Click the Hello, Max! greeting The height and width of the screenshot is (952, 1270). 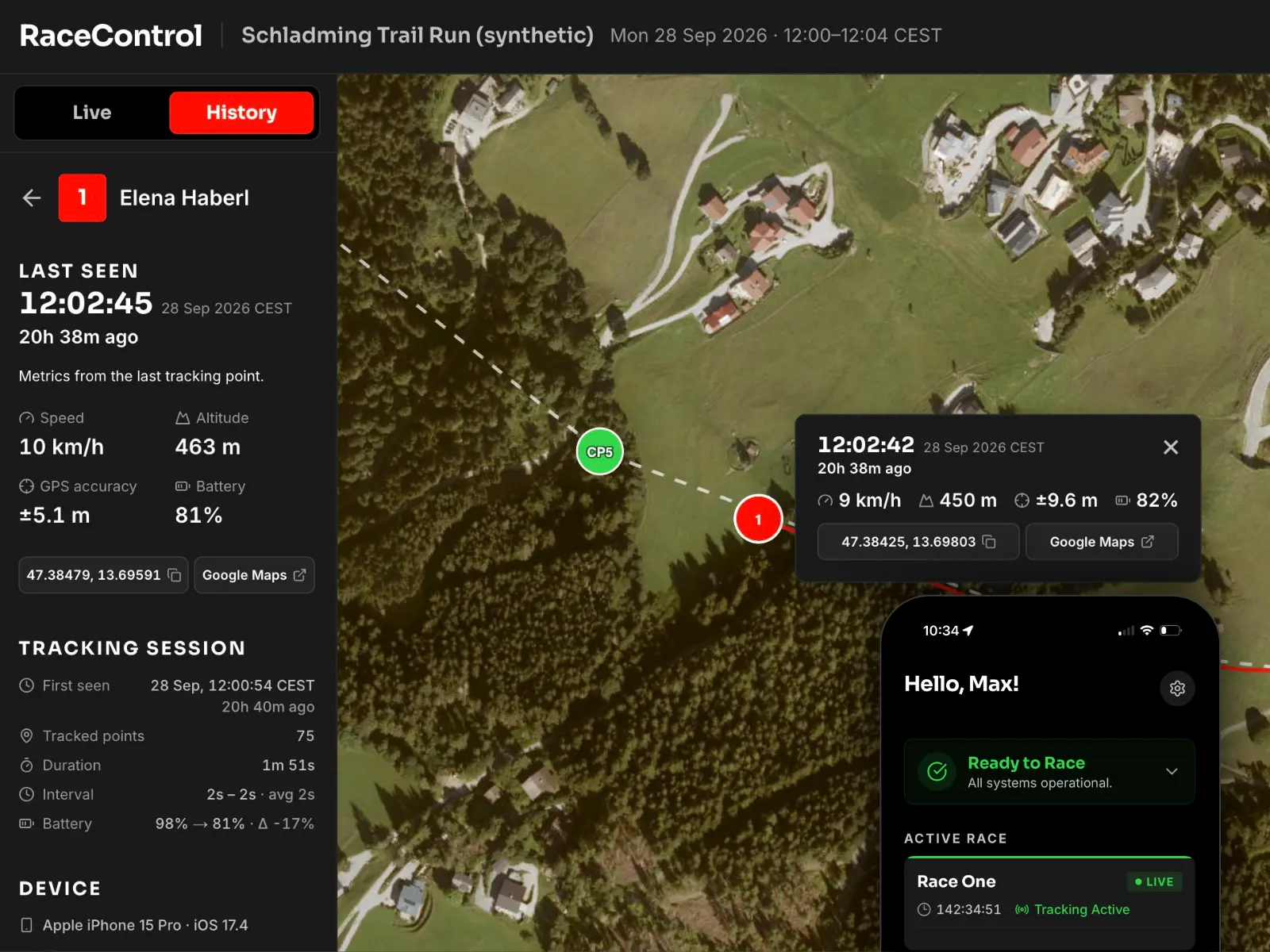pos(961,684)
